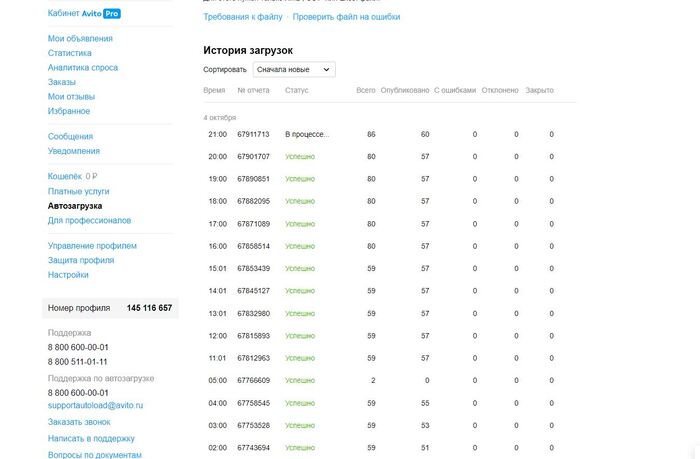Open Аналитика спроса page
Viewport: 700px width, 459px height.
[83, 67]
